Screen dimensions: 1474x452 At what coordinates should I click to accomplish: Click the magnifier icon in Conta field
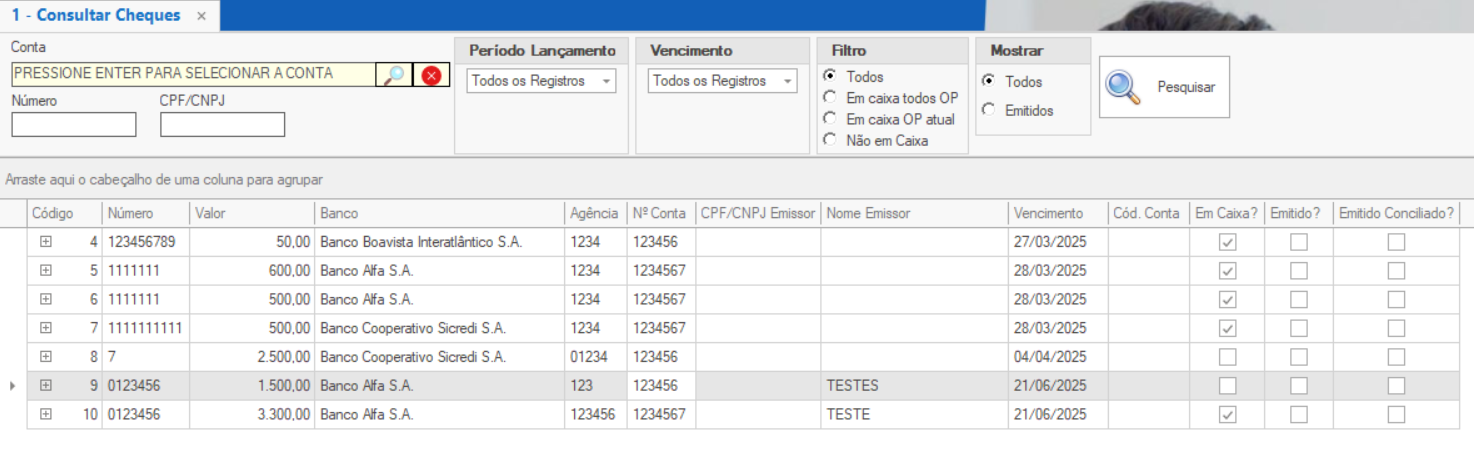[394, 75]
